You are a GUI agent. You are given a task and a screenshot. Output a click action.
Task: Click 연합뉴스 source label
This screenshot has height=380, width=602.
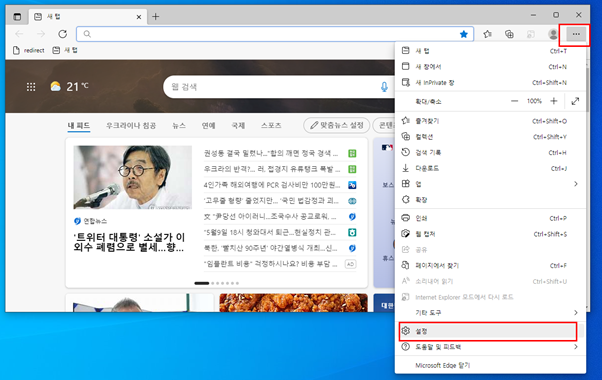pos(91,221)
